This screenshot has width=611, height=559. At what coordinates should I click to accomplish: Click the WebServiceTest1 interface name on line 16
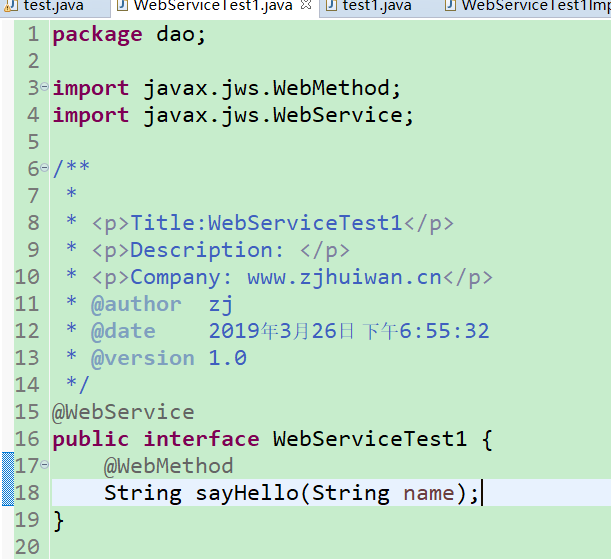(x=370, y=439)
